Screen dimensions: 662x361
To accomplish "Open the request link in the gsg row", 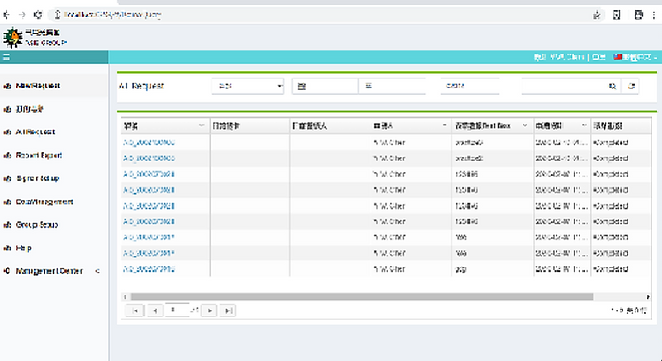I will pyautogui.click(x=149, y=269).
